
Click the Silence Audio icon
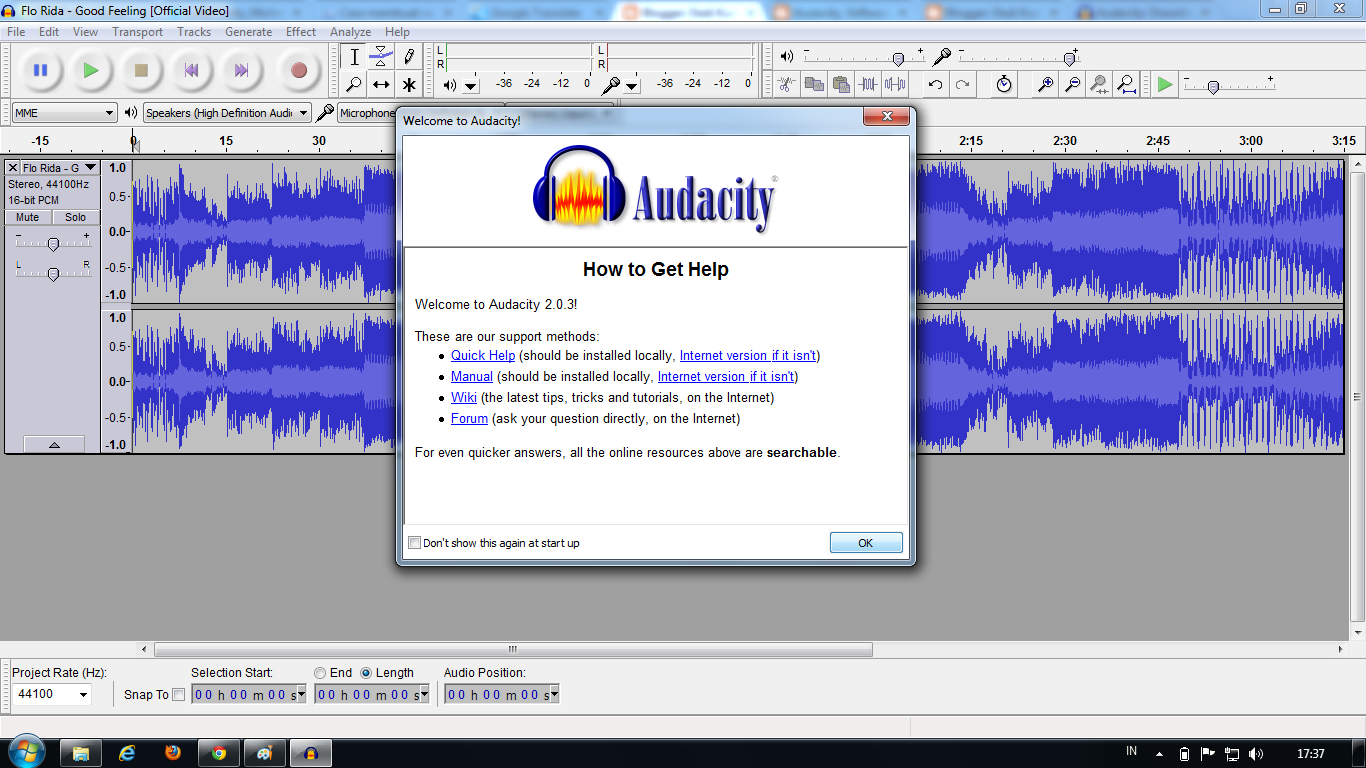(894, 85)
